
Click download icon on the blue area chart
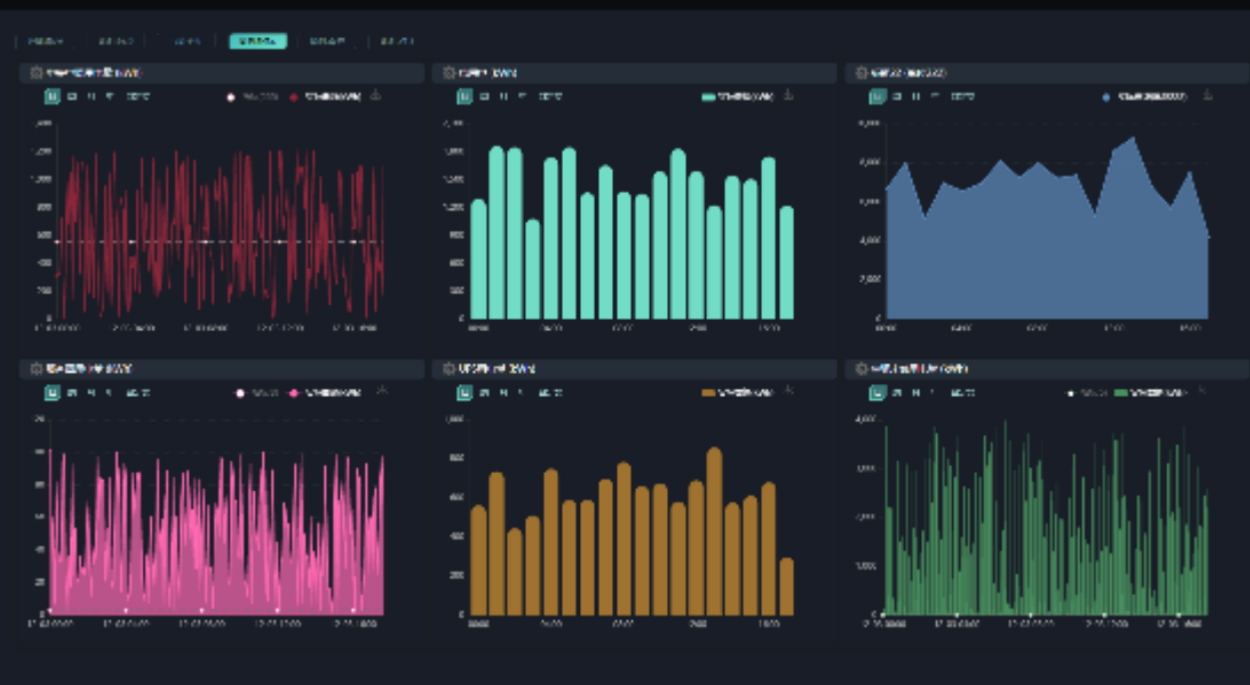tap(1207, 96)
